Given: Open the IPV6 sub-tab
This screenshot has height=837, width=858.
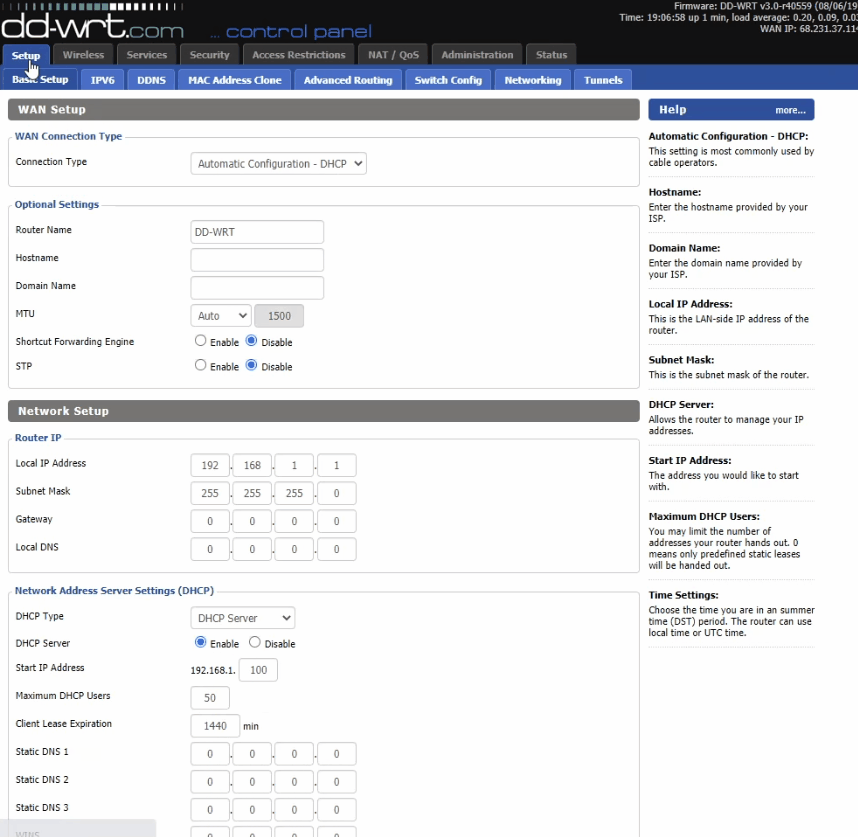Looking at the screenshot, I should [102, 80].
